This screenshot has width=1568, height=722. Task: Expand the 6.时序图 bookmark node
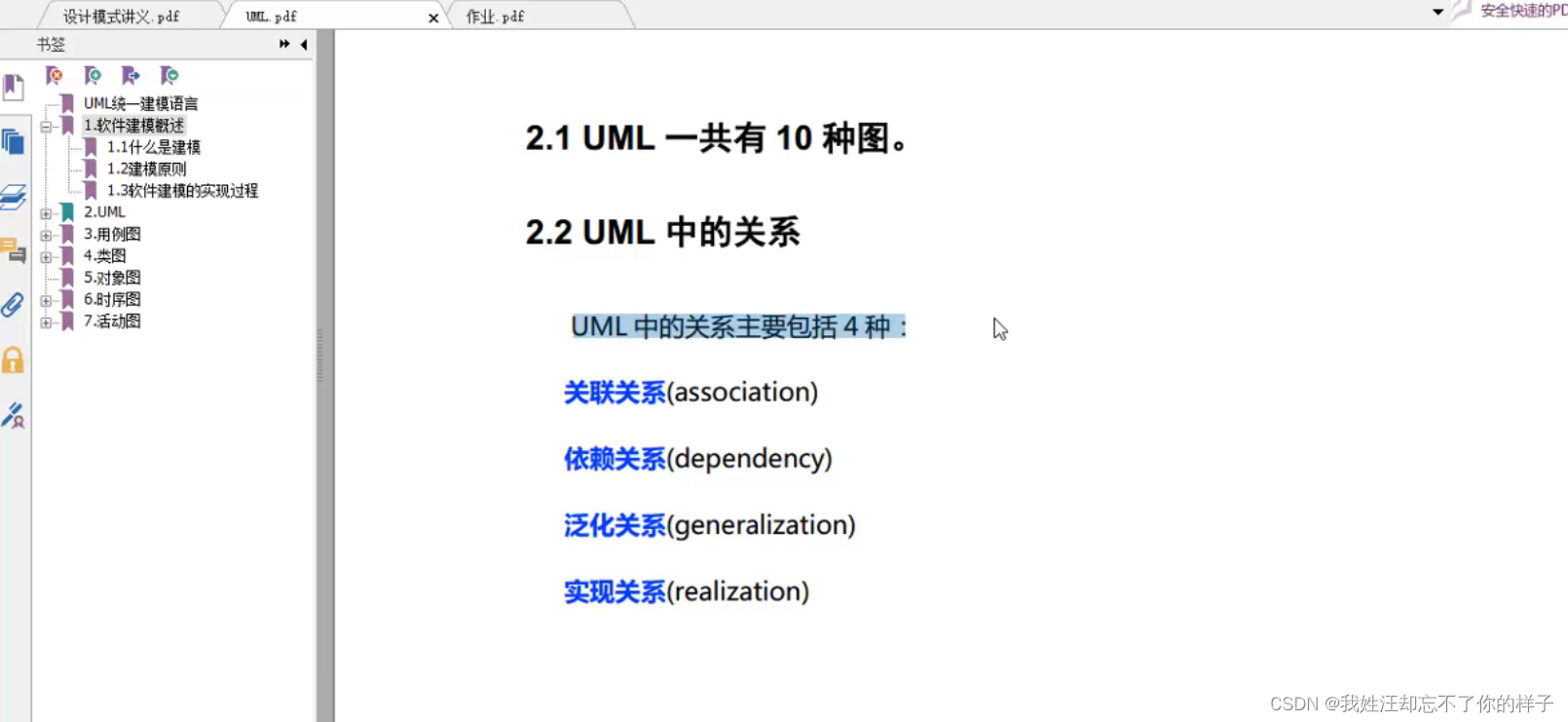tap(46, 300)
